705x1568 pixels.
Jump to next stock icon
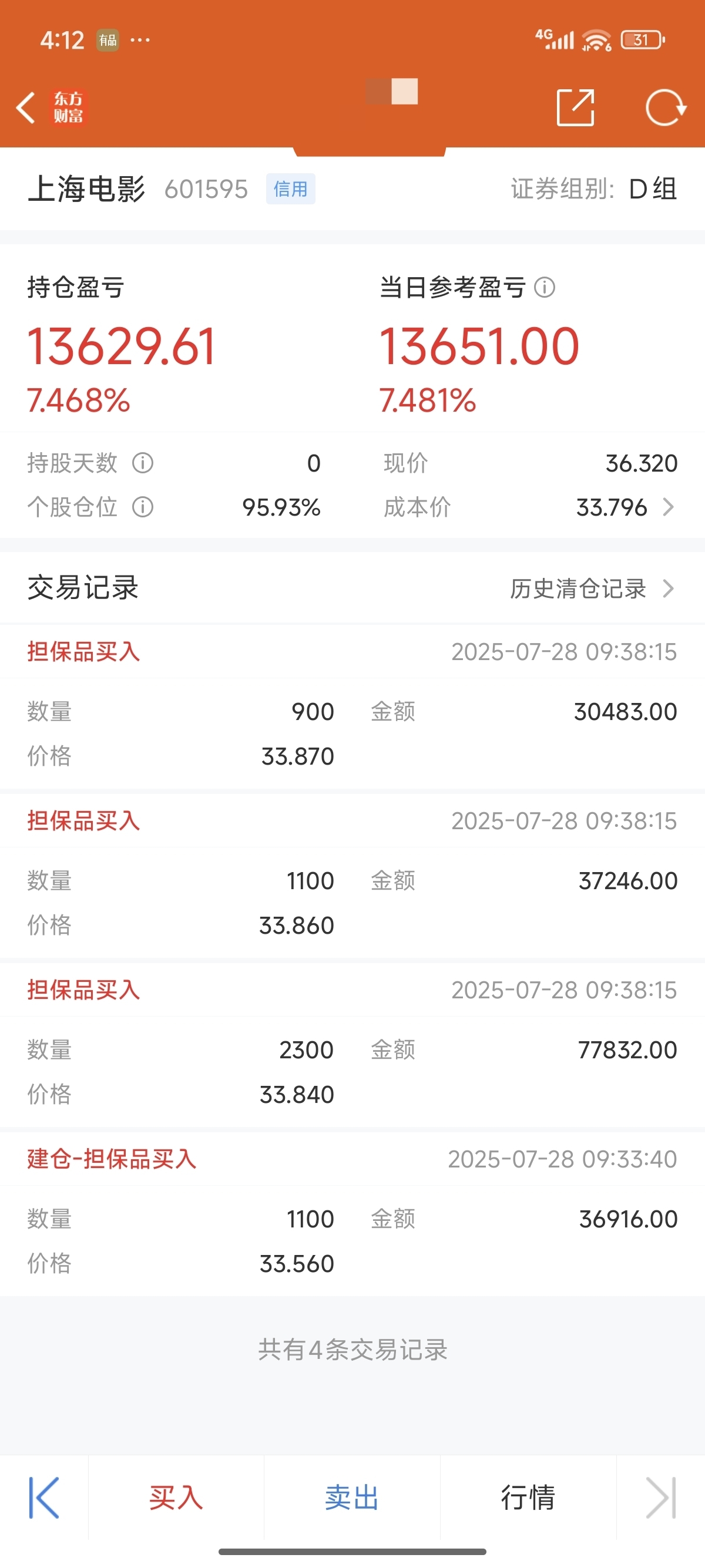(661, 1498)
